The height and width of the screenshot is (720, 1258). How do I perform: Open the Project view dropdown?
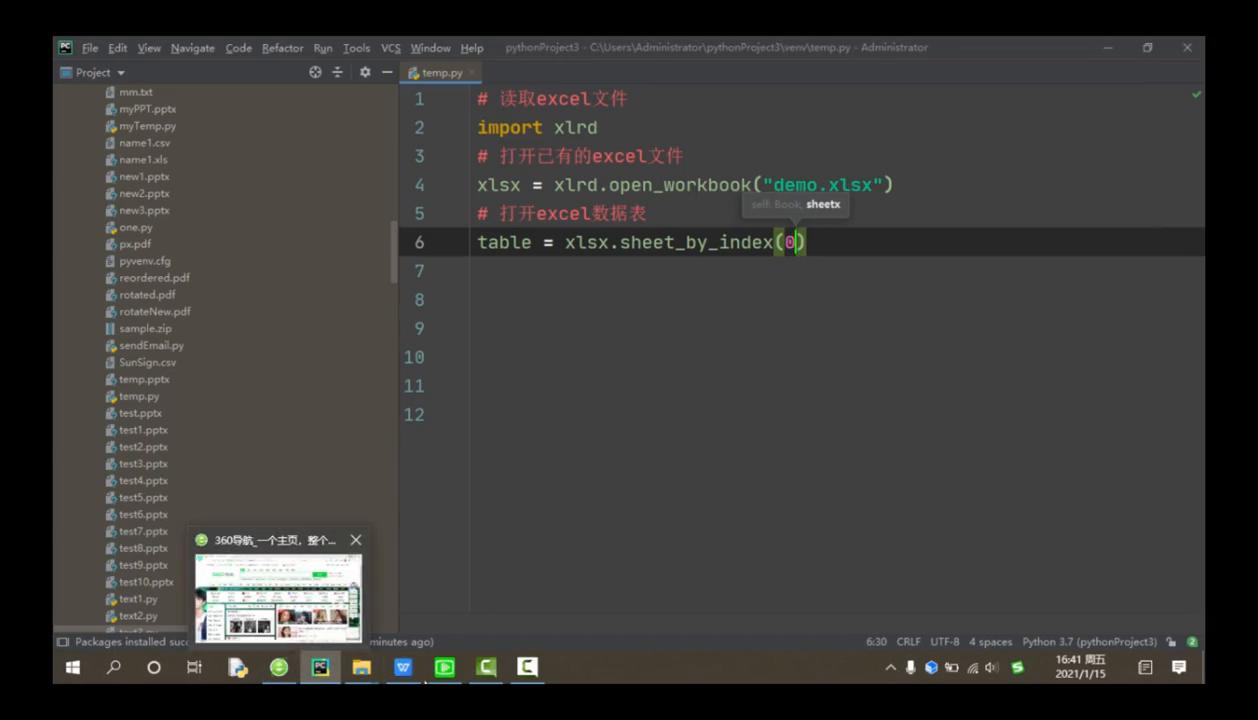point(93,72)
